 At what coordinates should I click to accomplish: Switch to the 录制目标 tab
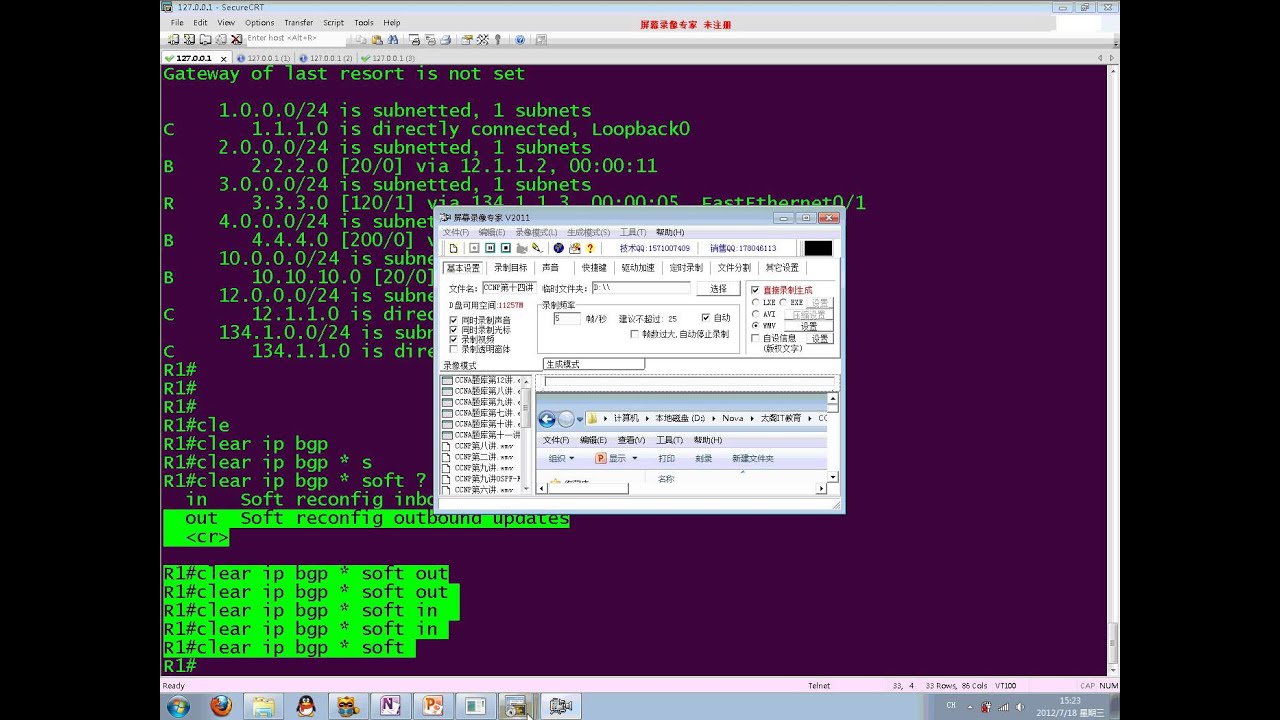510,268
